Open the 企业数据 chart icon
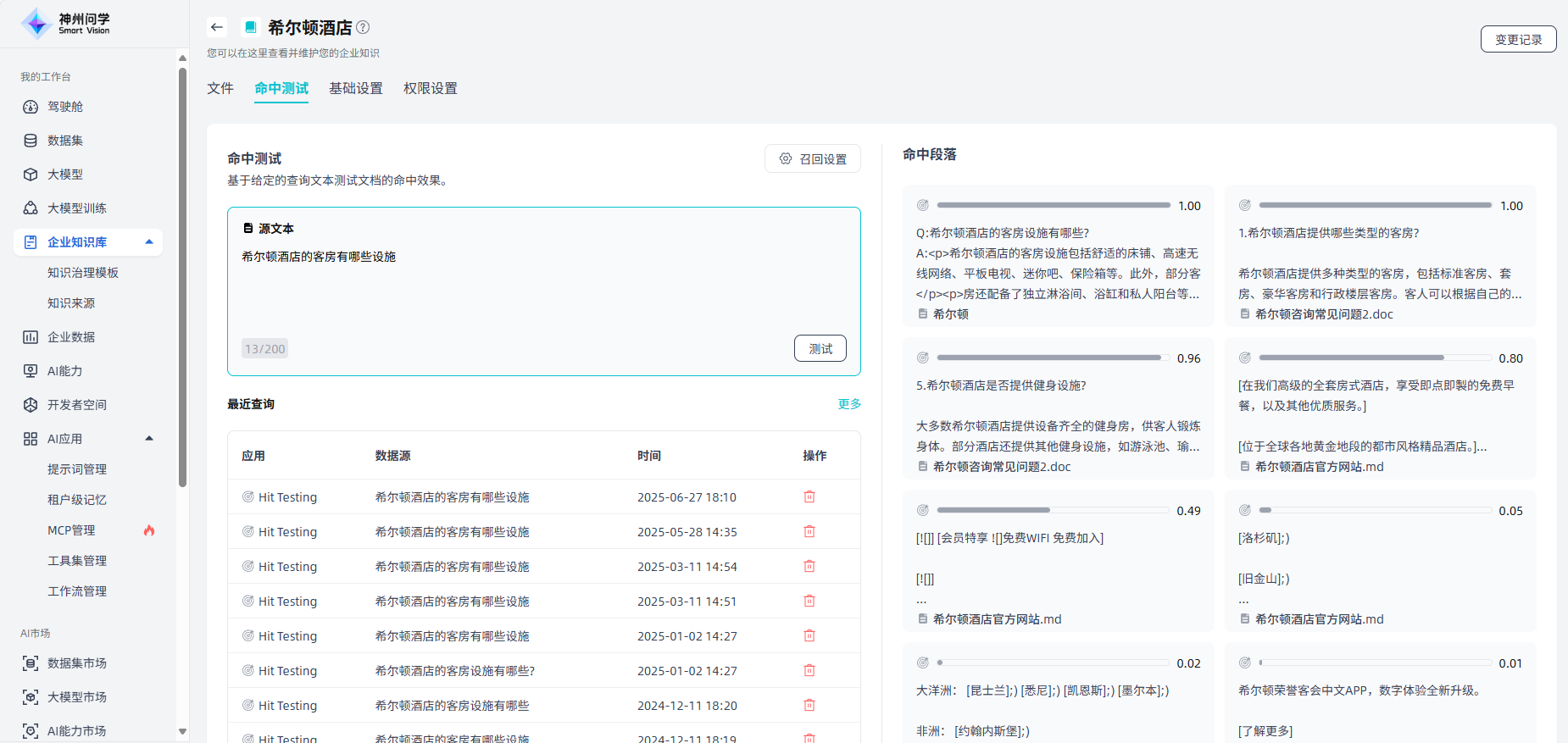The height and width of the screenshot is (743, 1568). coord(31,337)
